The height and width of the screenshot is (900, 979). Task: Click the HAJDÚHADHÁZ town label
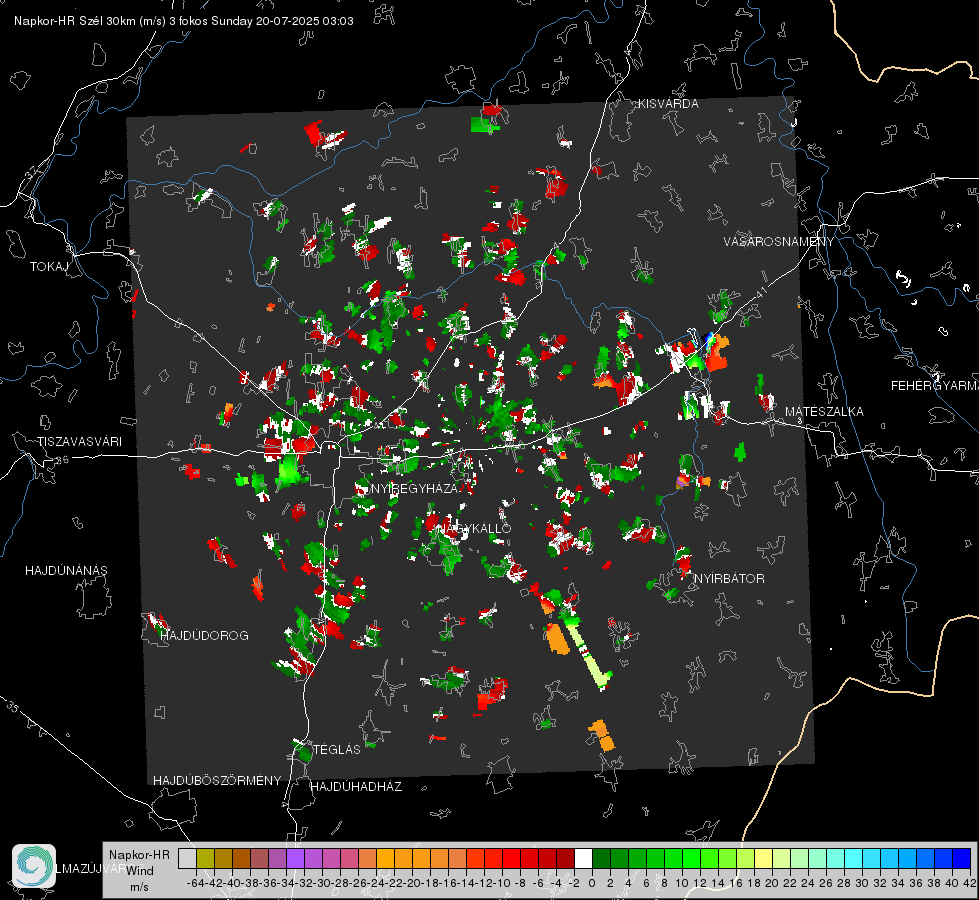pyautogui.click(x=356, y=786)
